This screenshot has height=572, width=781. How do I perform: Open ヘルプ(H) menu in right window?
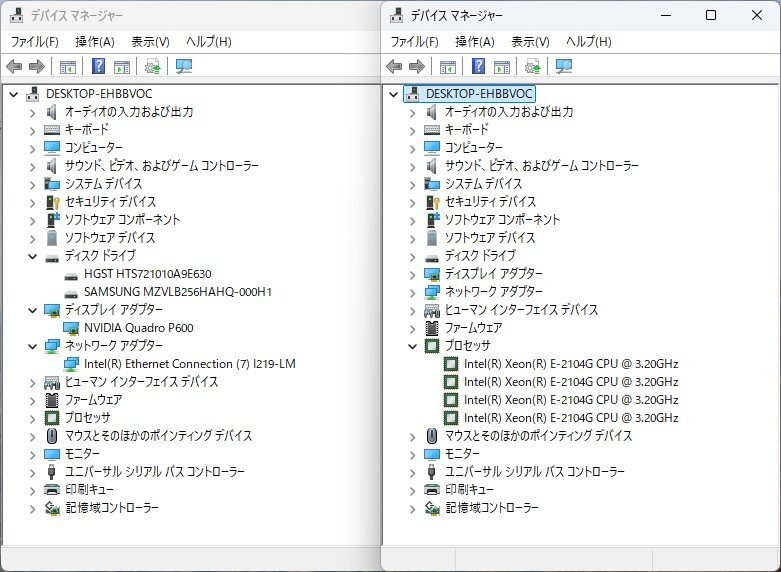tap(589, 41)
